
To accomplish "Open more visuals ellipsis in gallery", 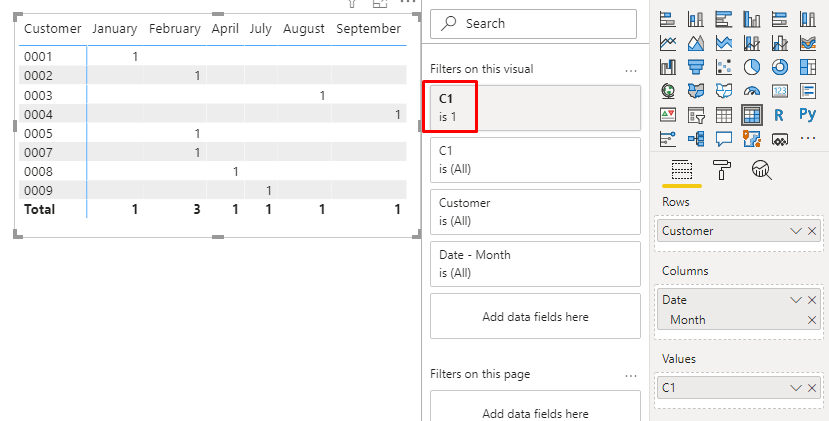I will click(x=808, y=138).
